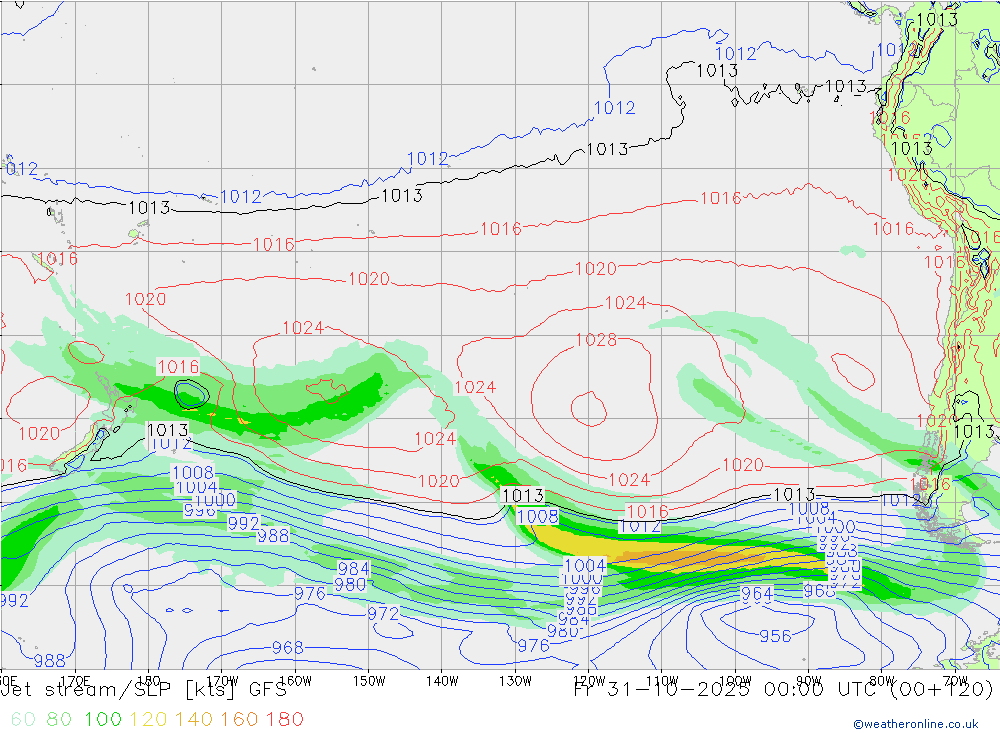Click the 100W longitude axis label

[x=735, y=680]
